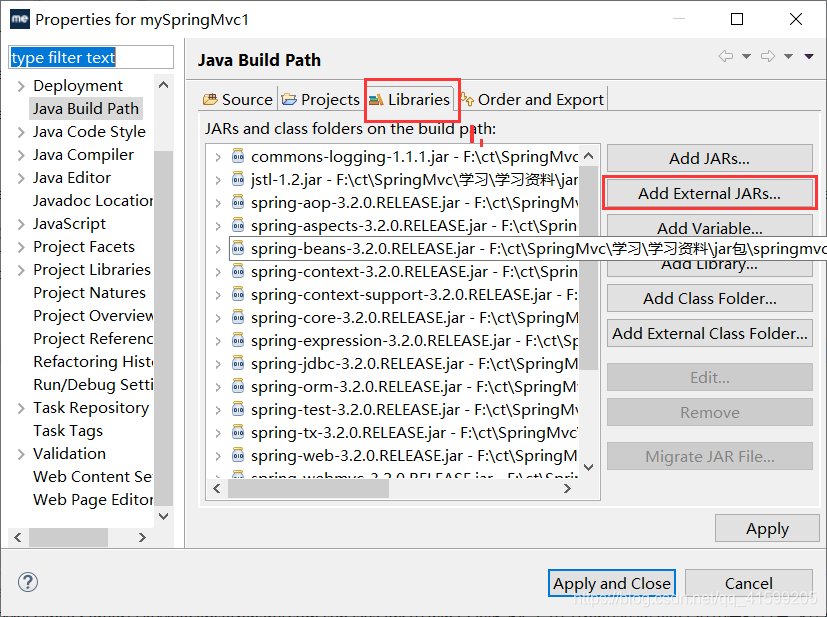
Task: Select Java Build Path in the tree
Action: click(x=86, y=109)
